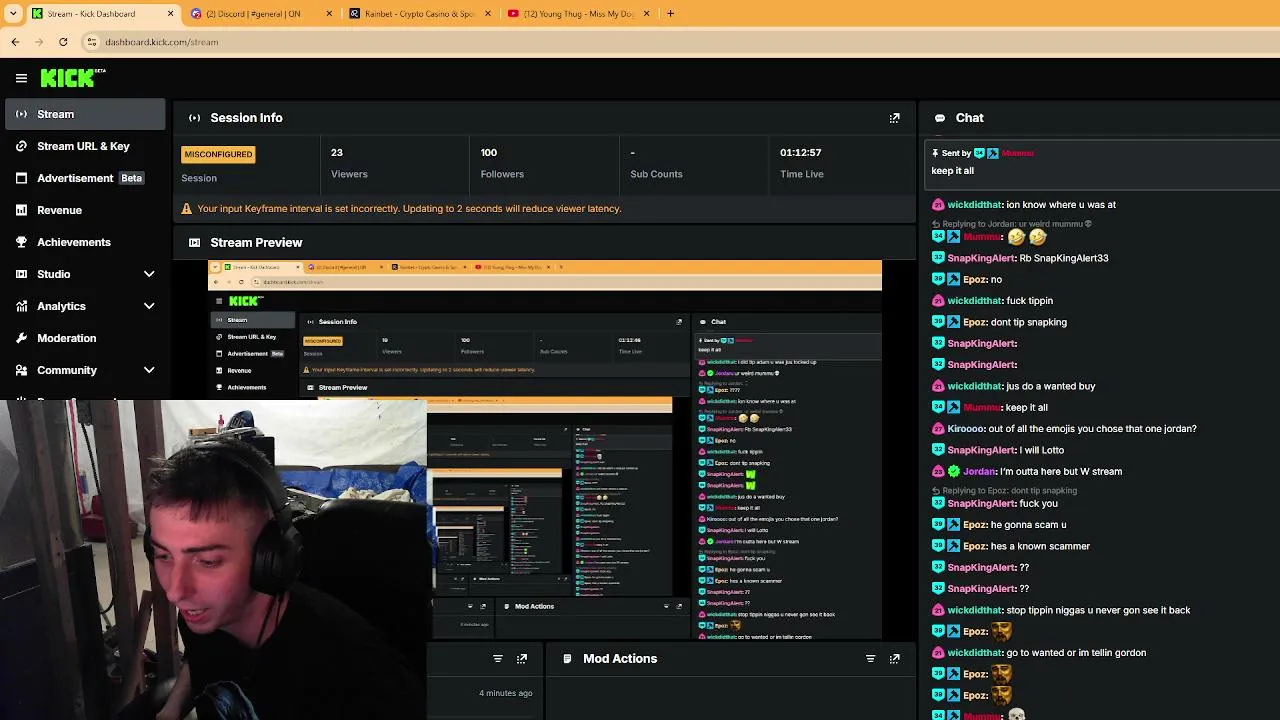Open the hamburger menu beside the Kick logo
Viewport: 1280px width, 720px height.
click(x=21, y=78)
